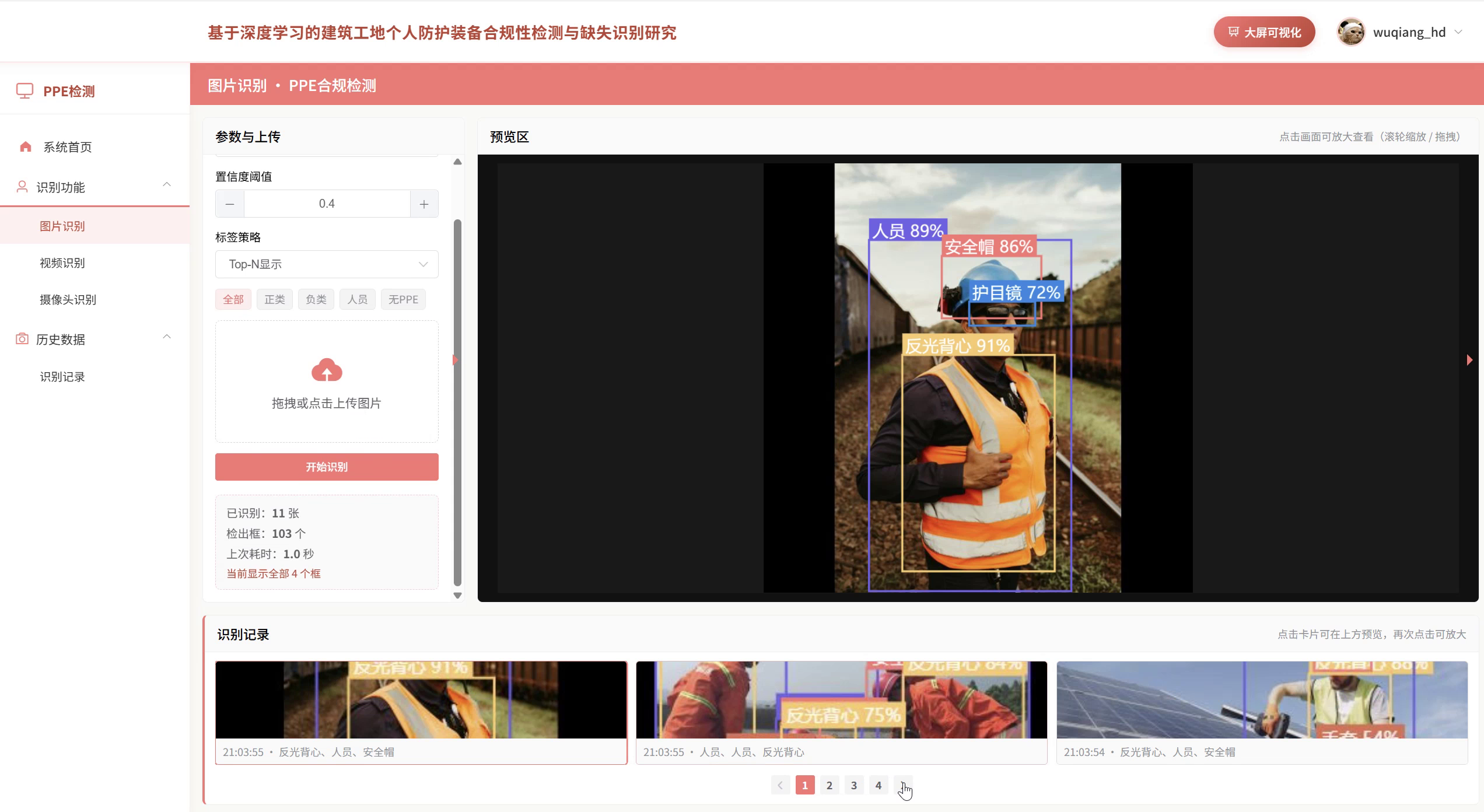1484x812 pixels.
Task: Select the 负类 filter tag
Action: [x=316, y=299]
